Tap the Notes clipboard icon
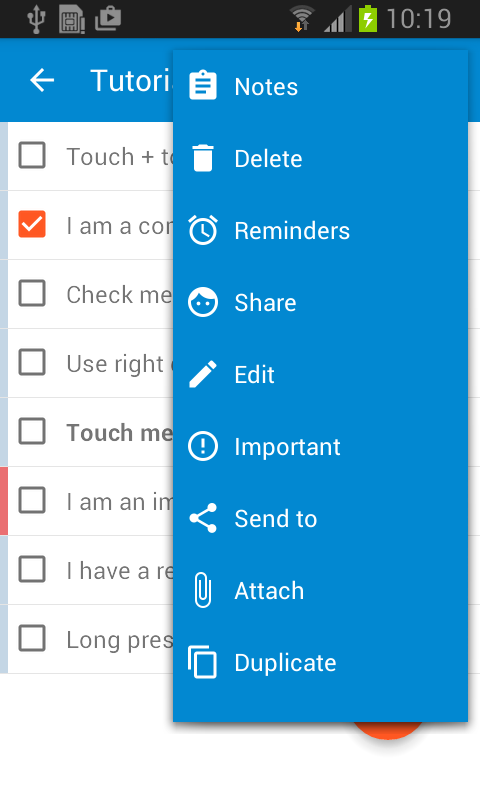The width and height of the screenshot is (480, 800). 203,86
